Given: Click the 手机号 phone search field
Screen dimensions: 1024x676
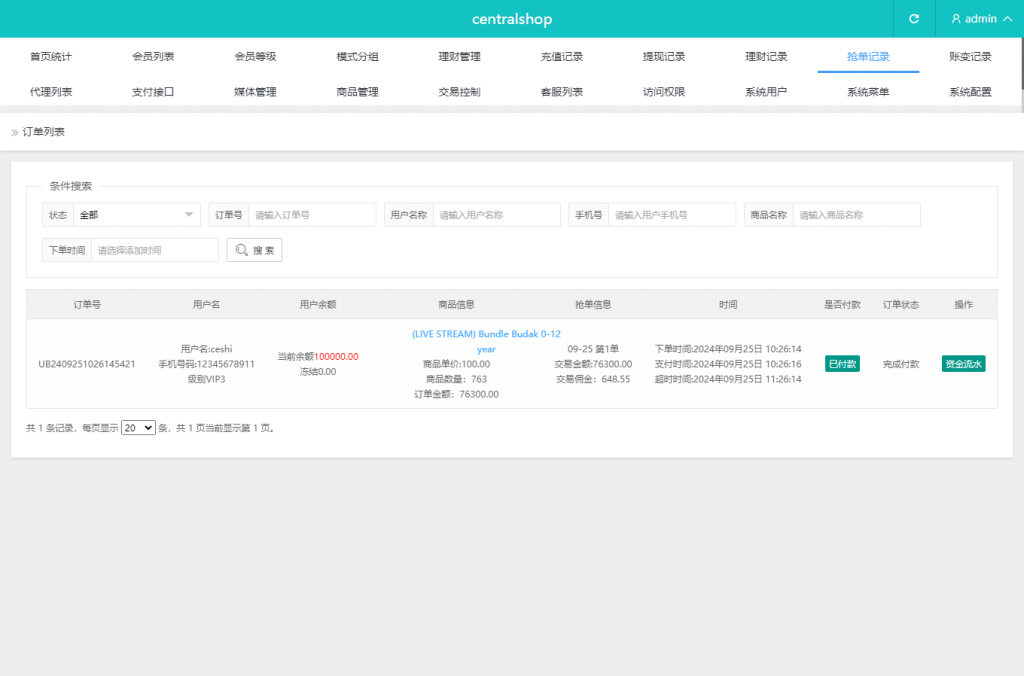Looking at the screenshot, I should click(x=672, y=215).
